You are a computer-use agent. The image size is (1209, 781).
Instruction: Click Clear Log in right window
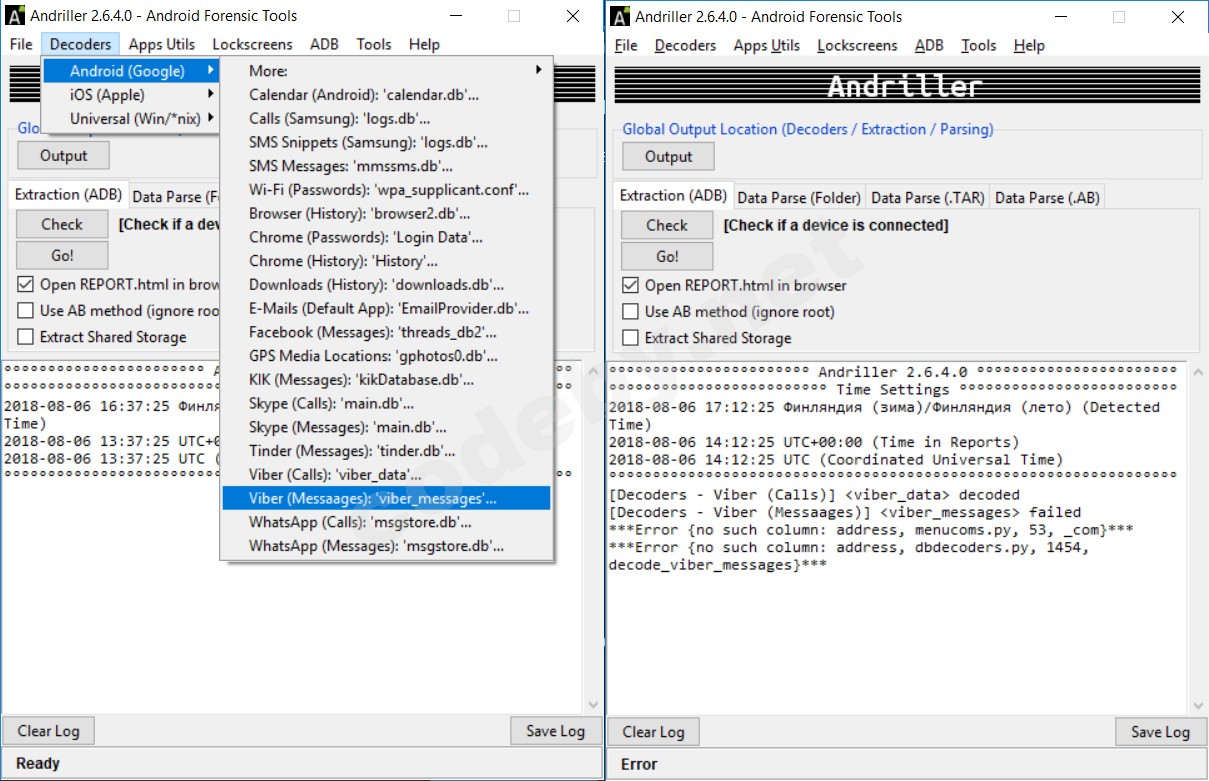click(x=654, y=732)
